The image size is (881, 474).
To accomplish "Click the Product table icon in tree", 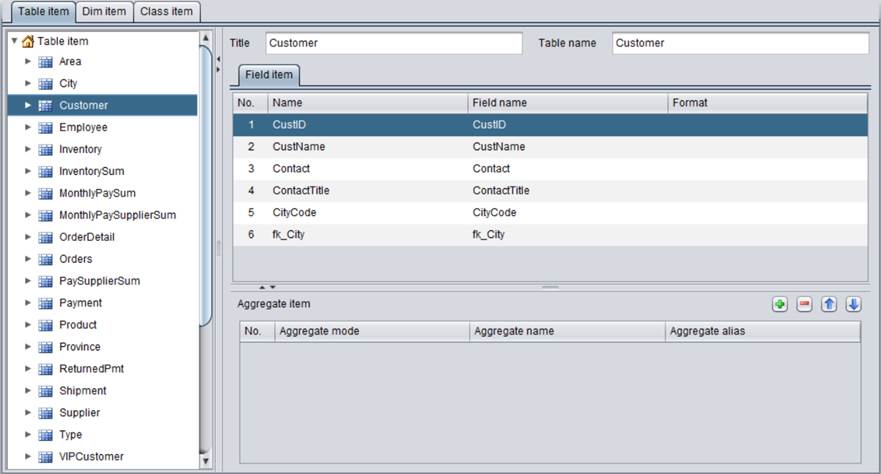I will (x=45, y=325).
